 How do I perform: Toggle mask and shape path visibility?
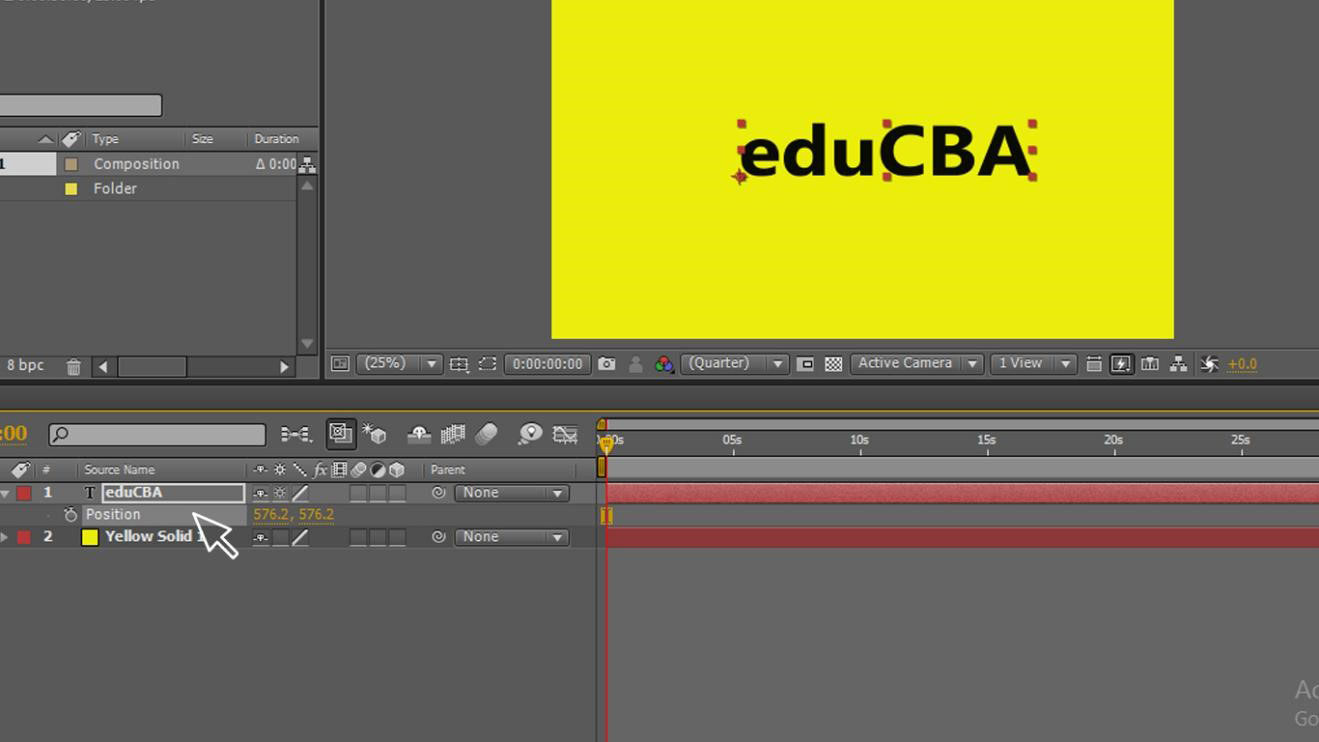[x=487, y=364]
